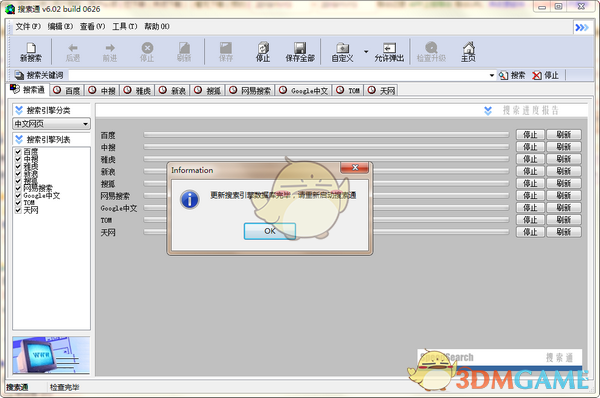Uncheck the 雅虎 search engine checkbox
The image size is (600, 398).
(x=18, y=166)
